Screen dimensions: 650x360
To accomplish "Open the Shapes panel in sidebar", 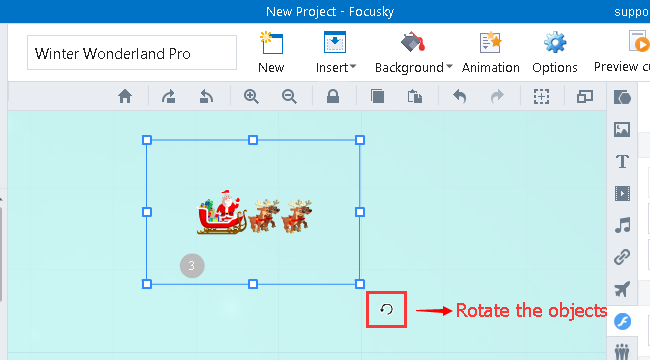I will 622,97.
